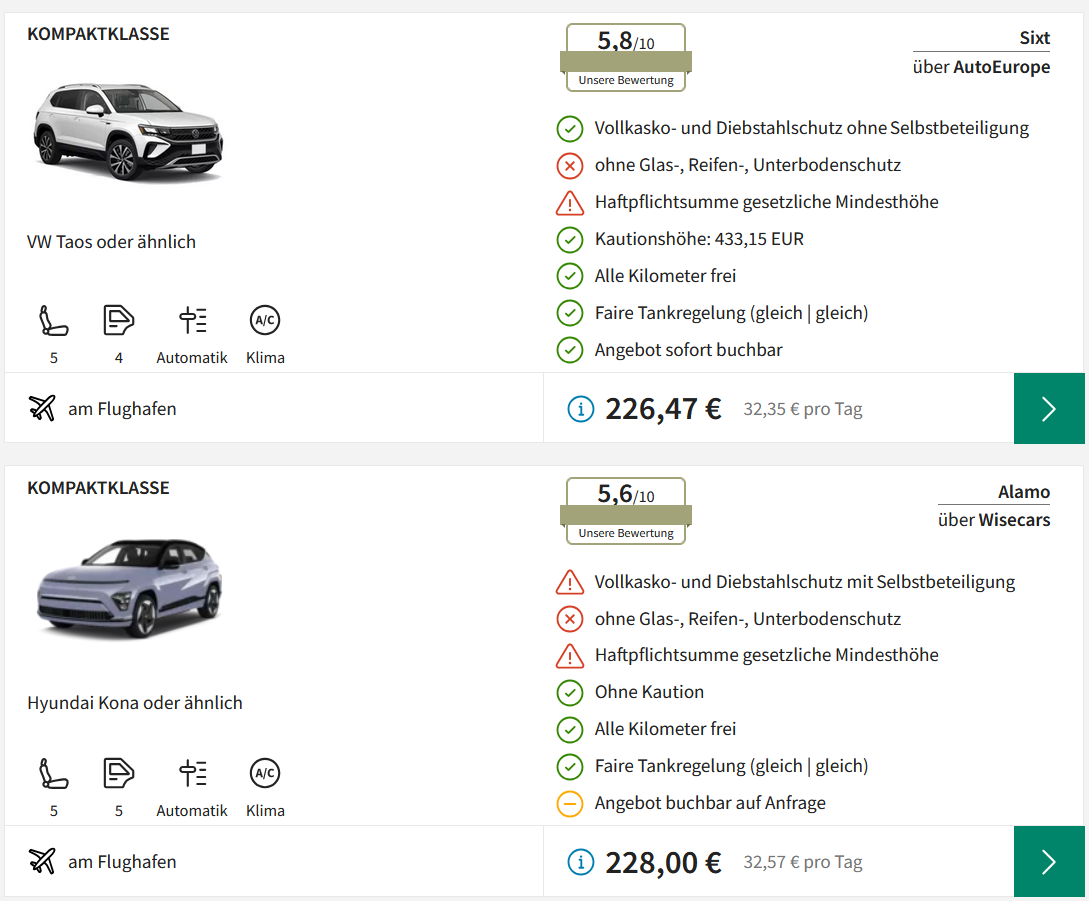Click the VW Taos car image
This screenshot has height=901, width=1089.
coord(128,132)
